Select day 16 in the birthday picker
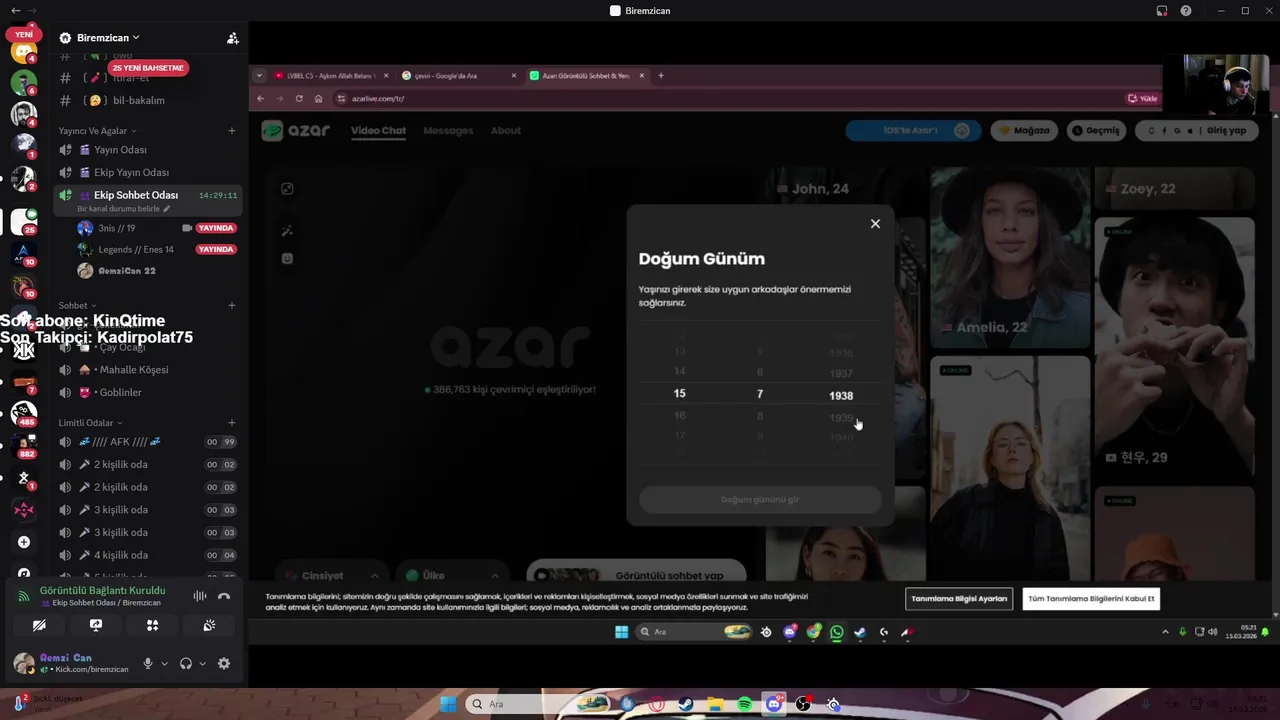 click(680, 416)
